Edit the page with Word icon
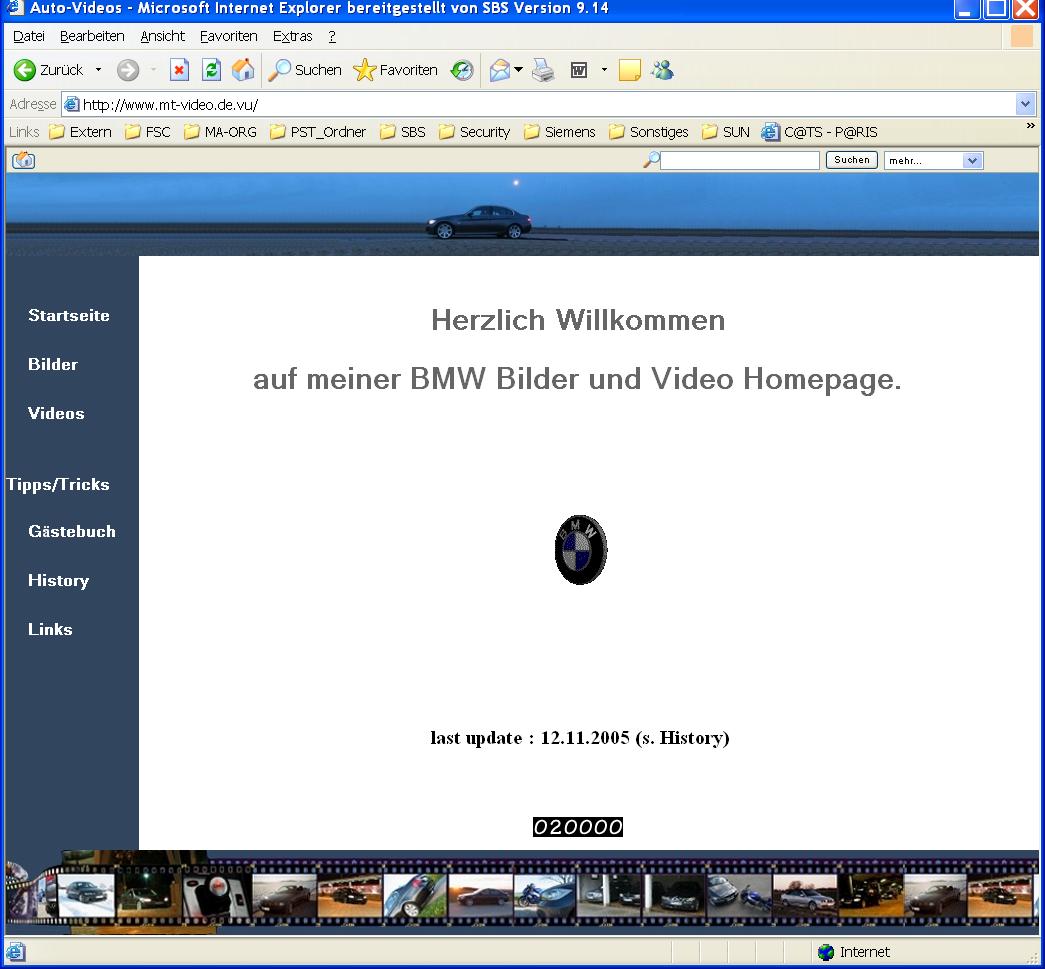Image resolution: width=1045 pixels, height=969 pixels. coord(579,69)
